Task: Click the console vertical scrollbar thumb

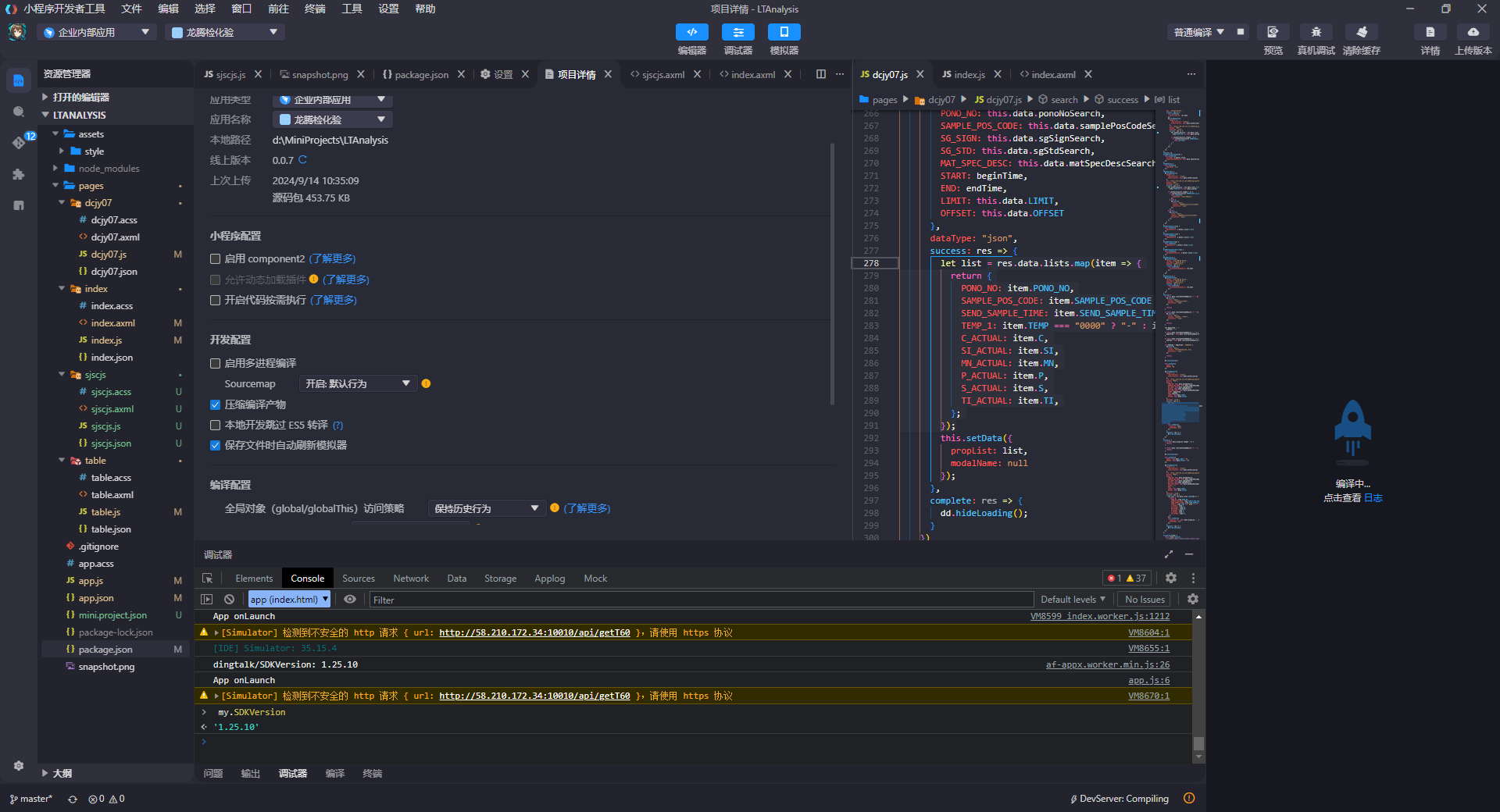Action: point(1198,744)
